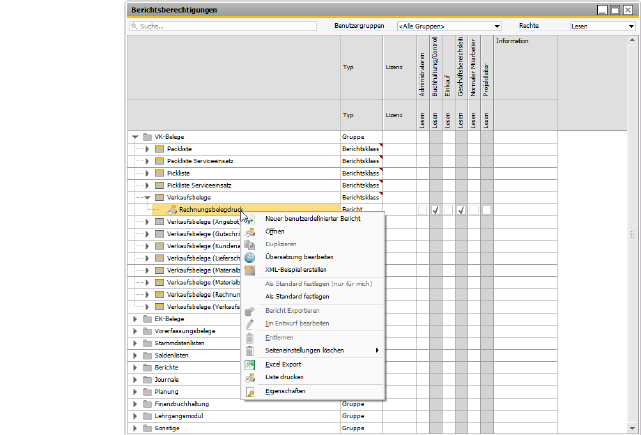
Task: Click the Information column header
Action: point(525,67)
